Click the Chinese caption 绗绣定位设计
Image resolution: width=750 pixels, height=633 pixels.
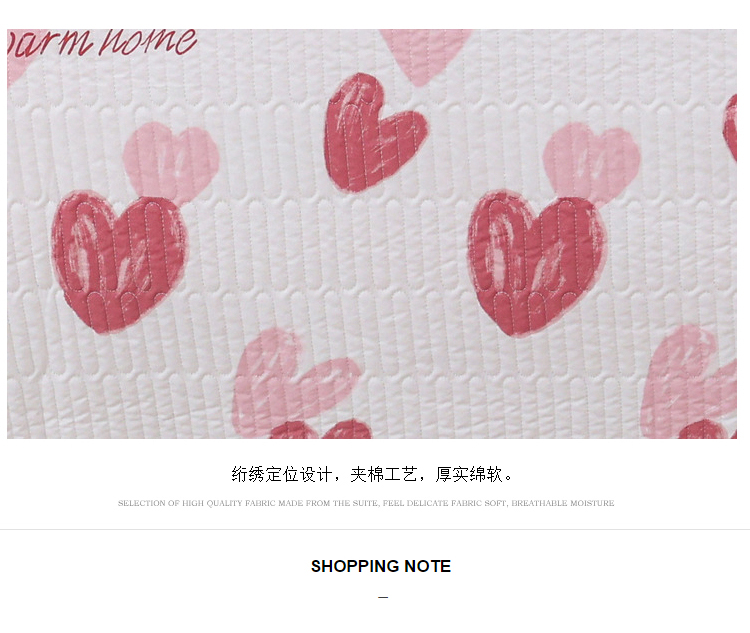tap(282, 475)
